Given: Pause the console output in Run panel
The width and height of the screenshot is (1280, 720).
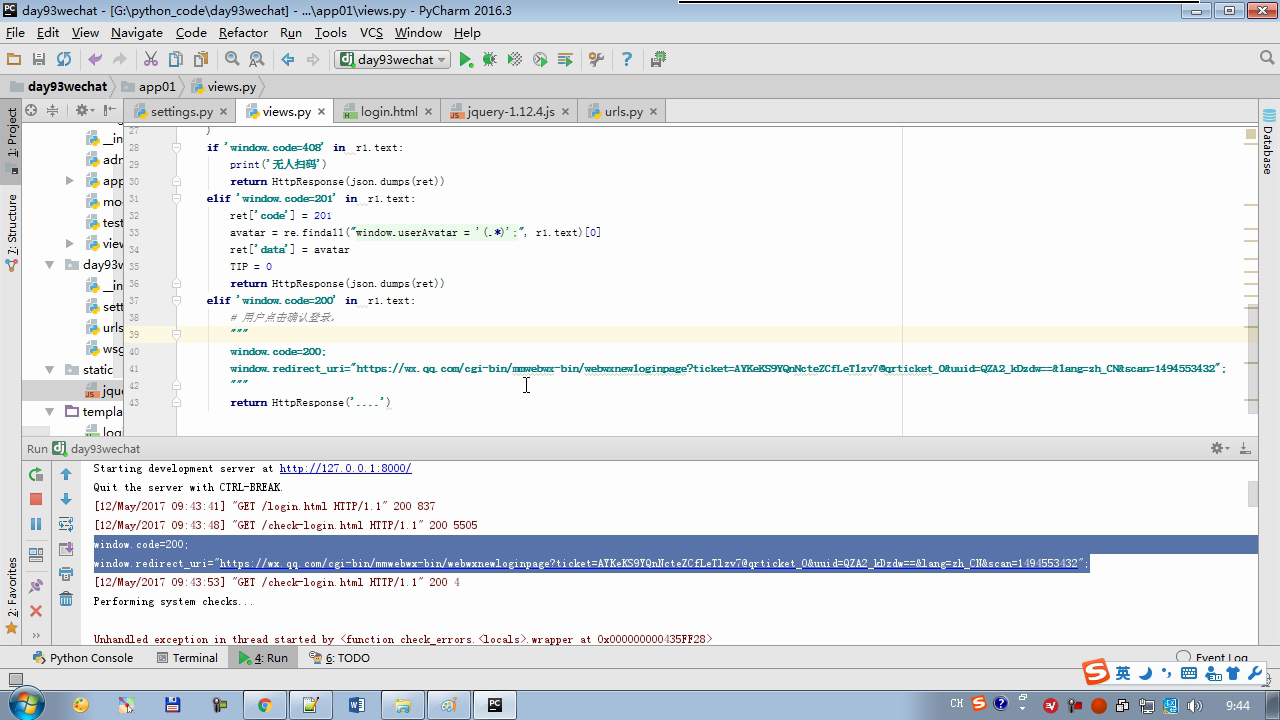Looking at the screenshot, I should 36,524.
